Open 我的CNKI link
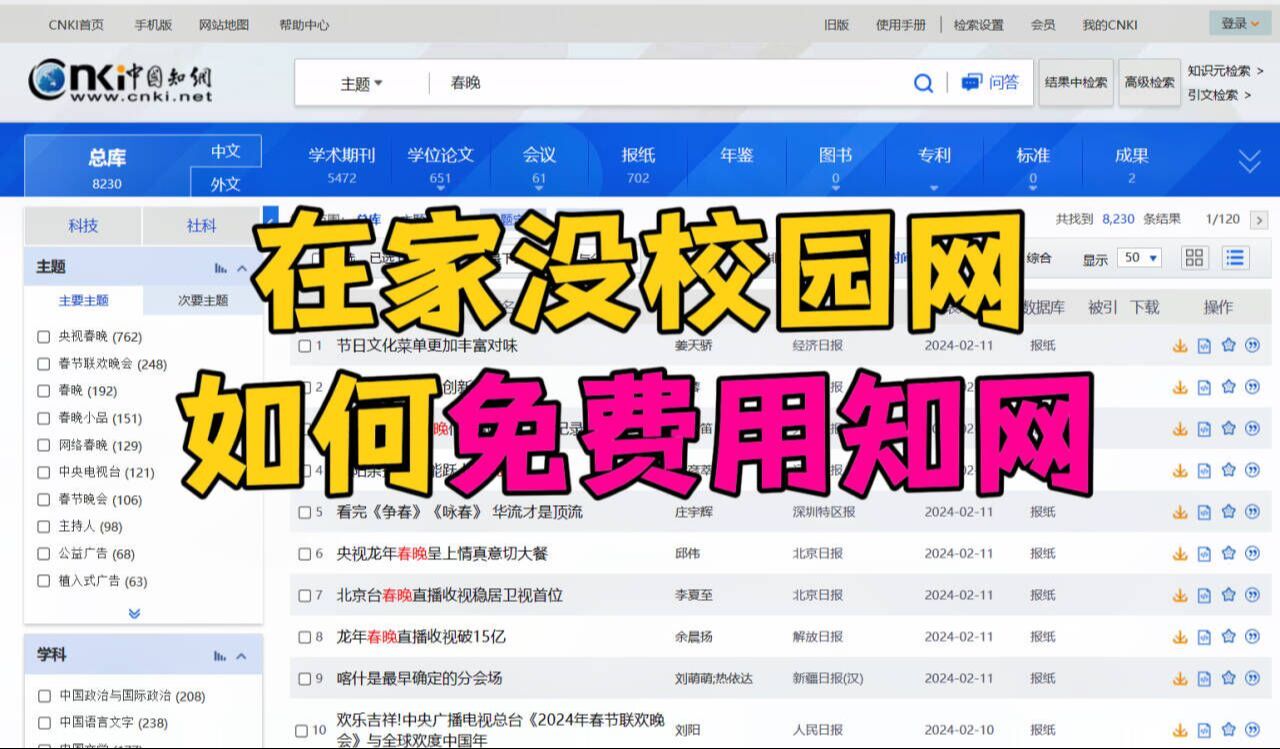1280x749 pixels. tap(1110, 25)
